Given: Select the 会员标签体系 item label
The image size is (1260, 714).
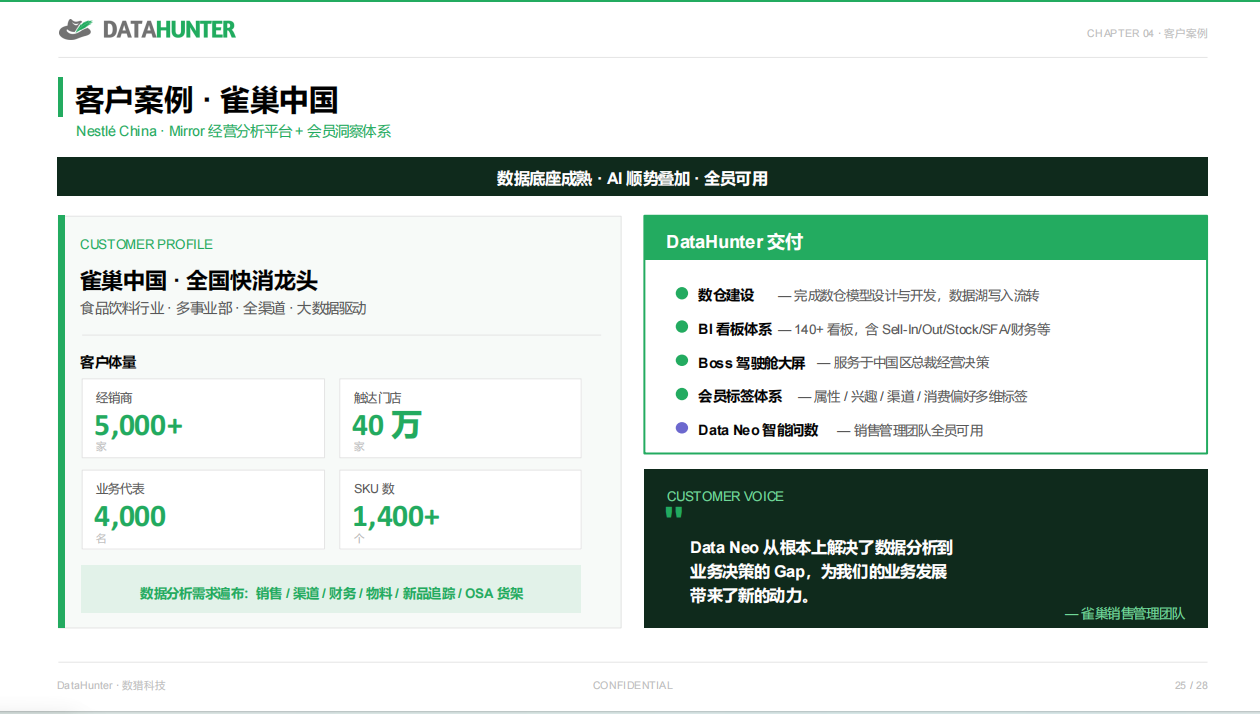Looking at the screenshot, I should pyautogui.click(x=740, y=396).
